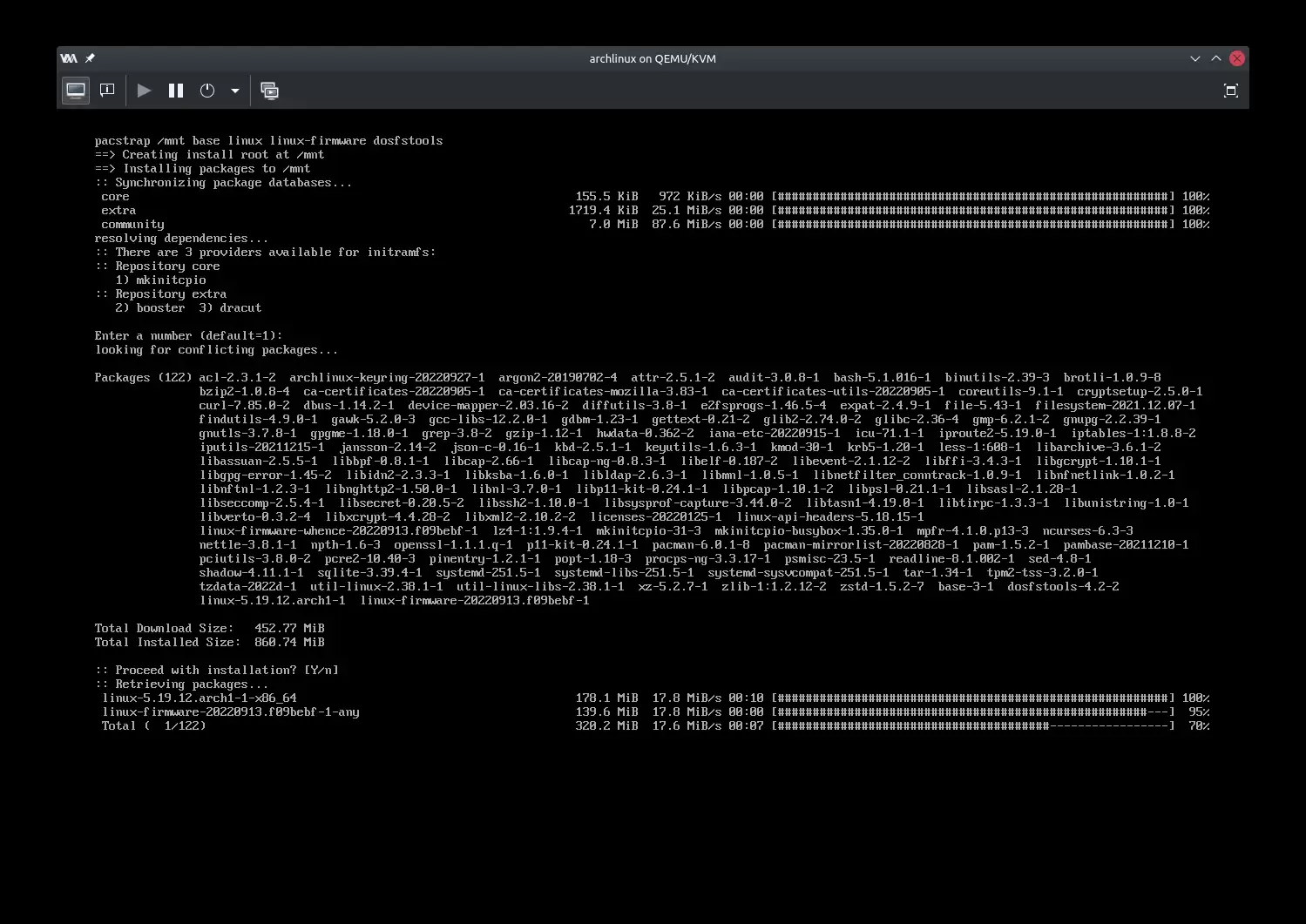
Task: Click the Total download progress bar at 70%
Action: coord(972,726)
